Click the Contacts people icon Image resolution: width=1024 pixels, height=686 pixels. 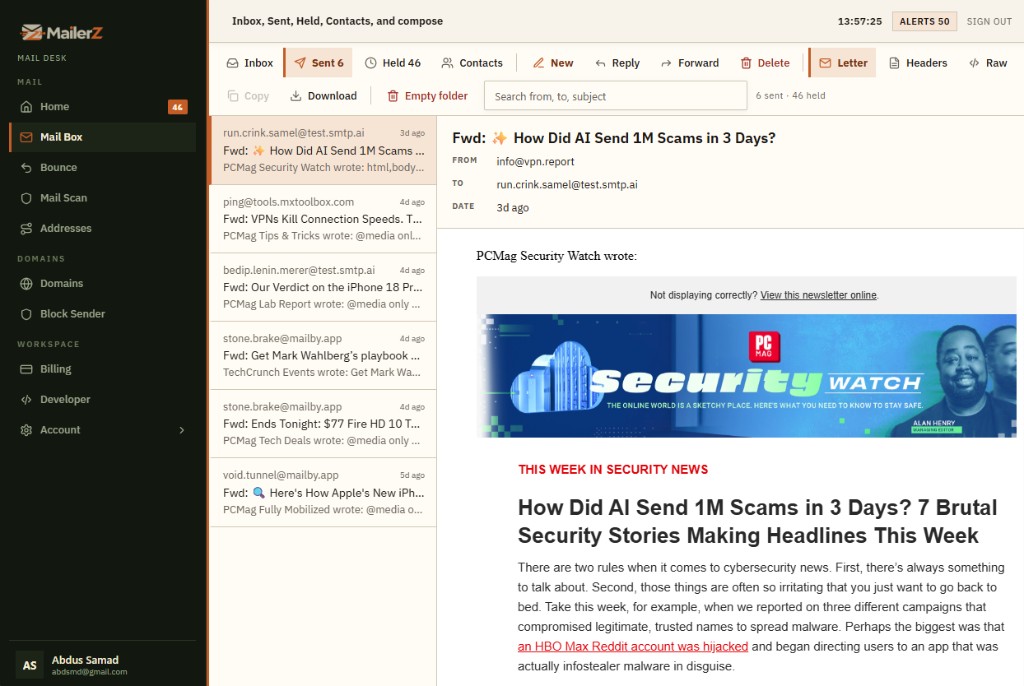coord(447,63)
